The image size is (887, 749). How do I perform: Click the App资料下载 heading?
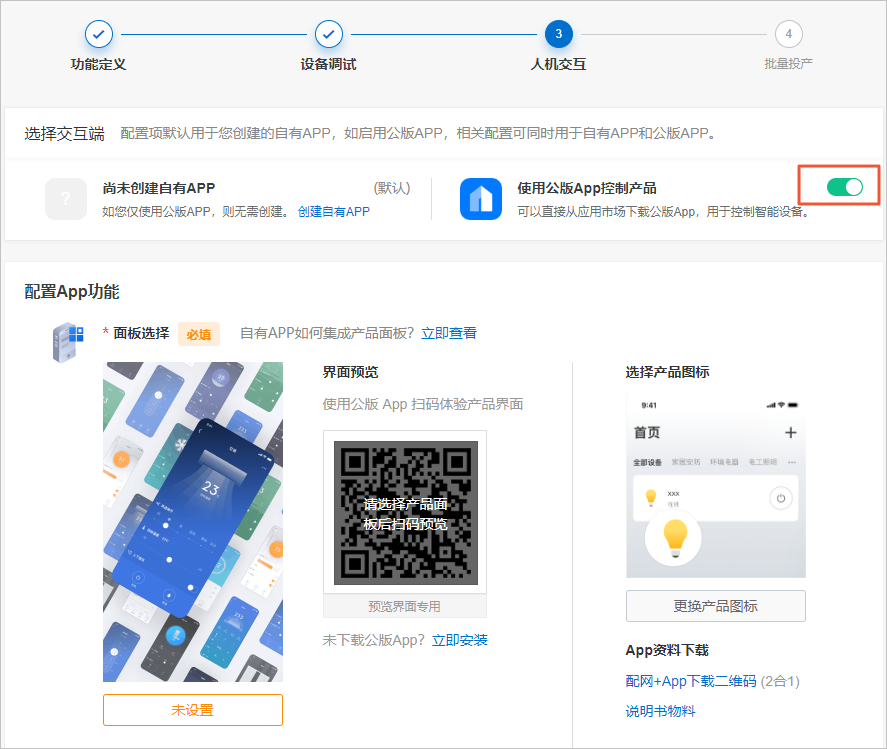click(667, 651)
